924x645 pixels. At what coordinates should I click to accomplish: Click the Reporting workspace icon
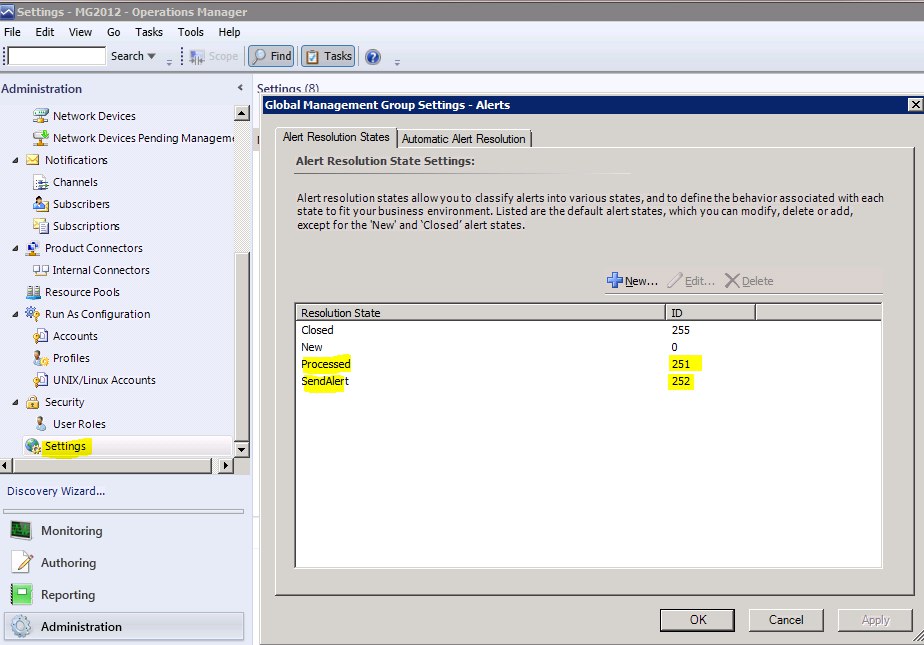(21, 594)
